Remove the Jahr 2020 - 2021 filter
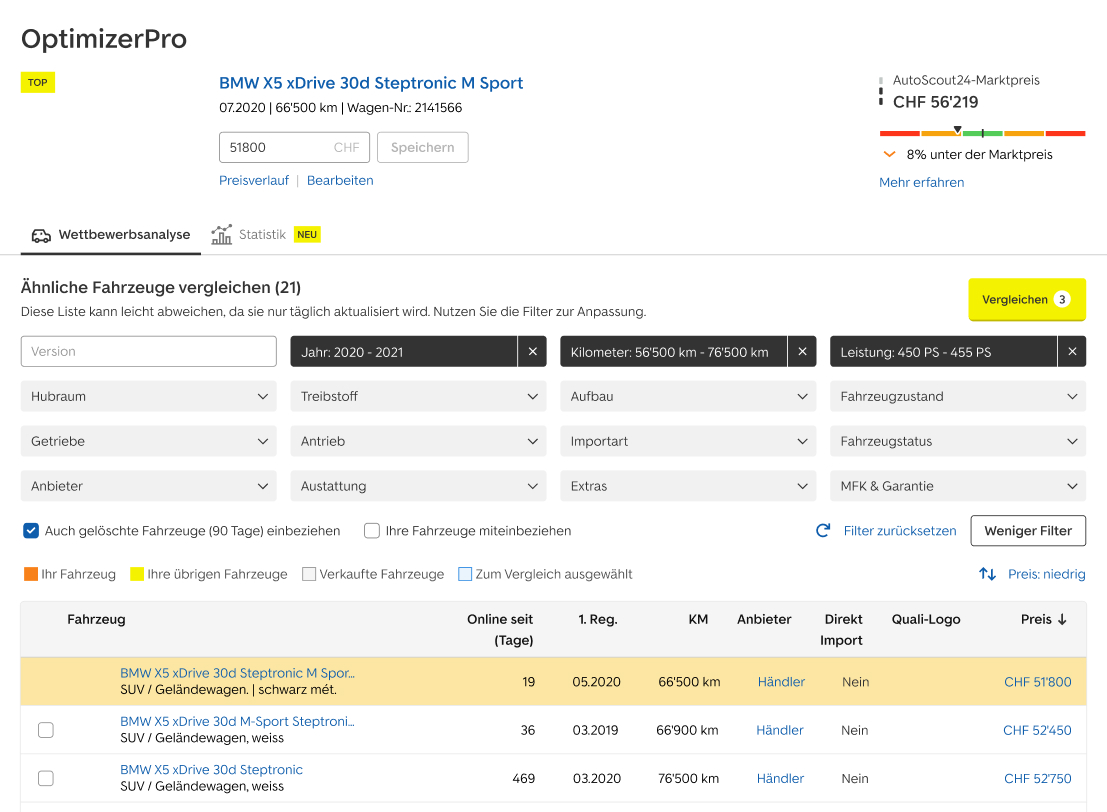Screen dimensions: 1107x812 coord(532,352)
